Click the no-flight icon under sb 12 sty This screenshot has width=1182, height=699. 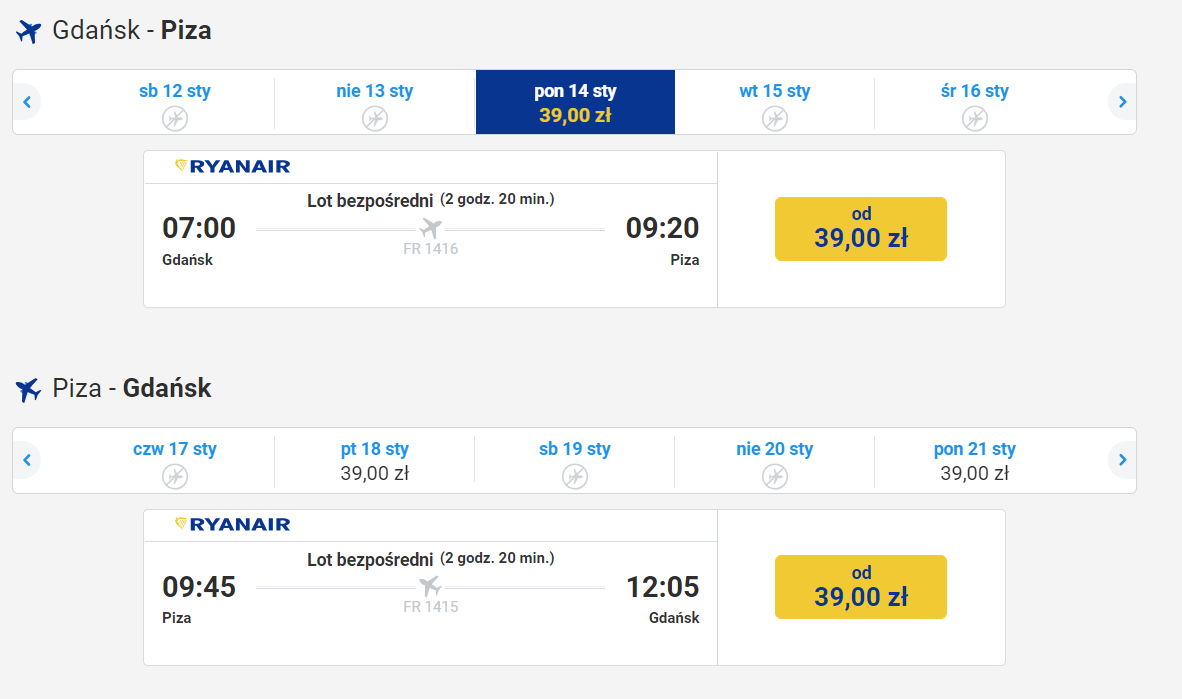175,118
